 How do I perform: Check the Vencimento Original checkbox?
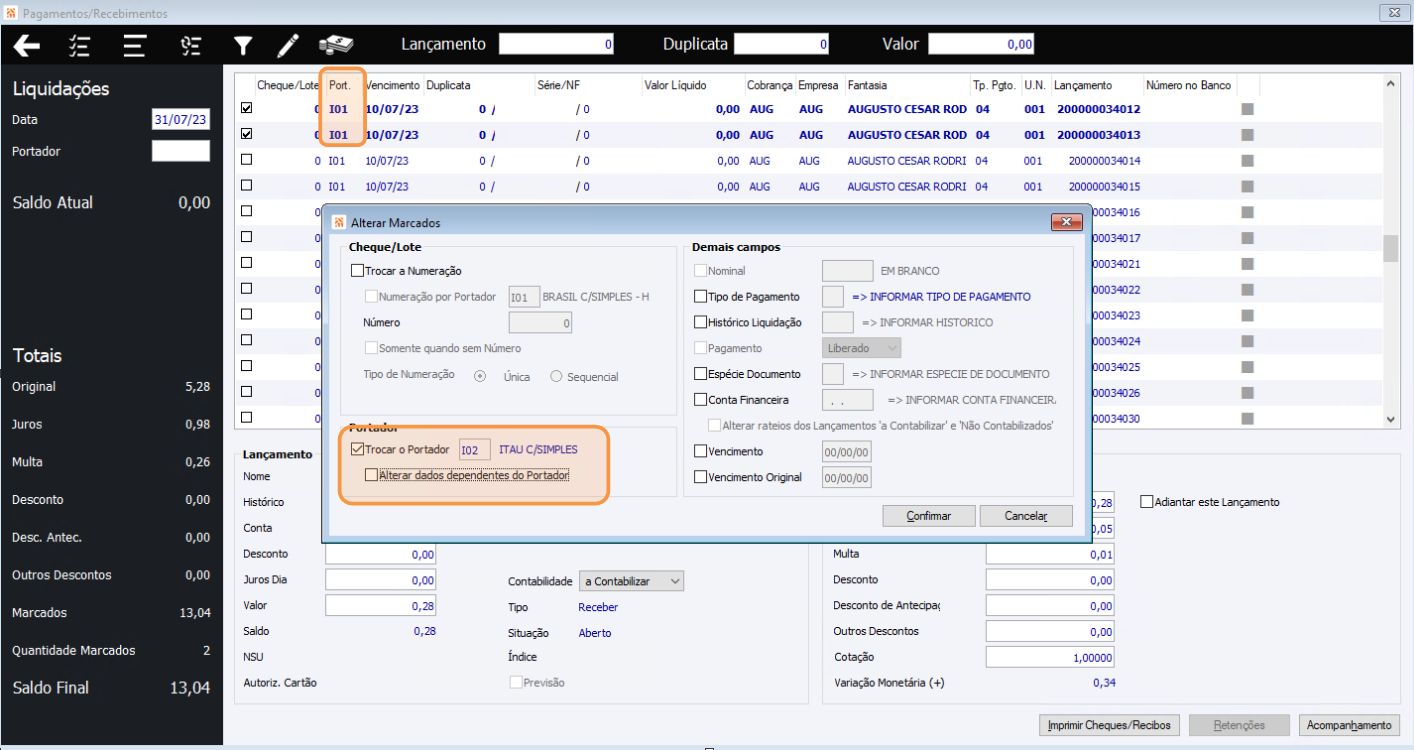(x=700, y=477)
